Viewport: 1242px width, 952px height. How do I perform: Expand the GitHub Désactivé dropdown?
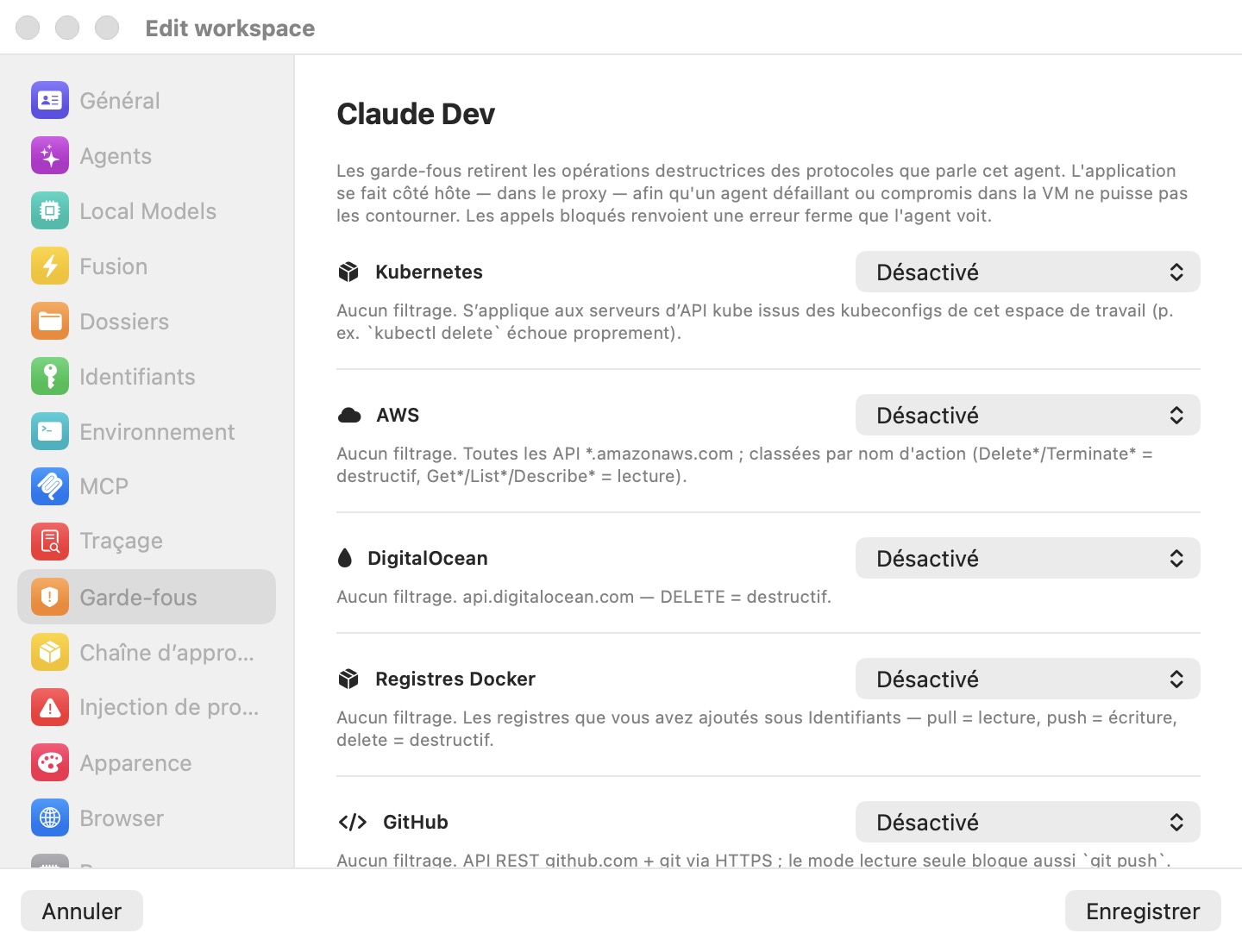(x=1027, y=823)
